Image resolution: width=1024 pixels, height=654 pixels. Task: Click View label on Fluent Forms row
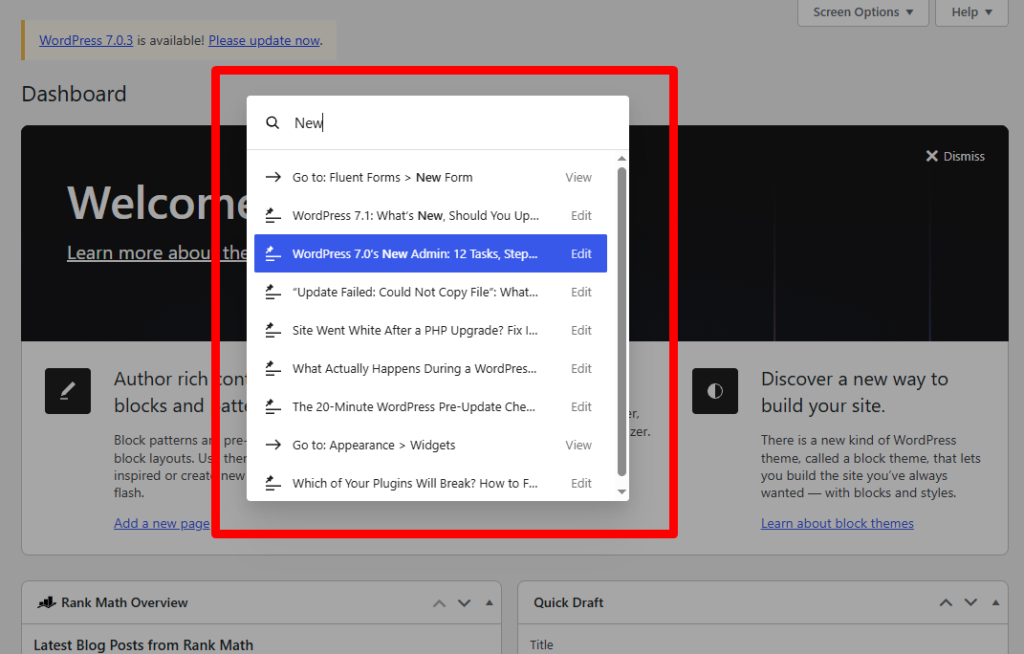579,177
